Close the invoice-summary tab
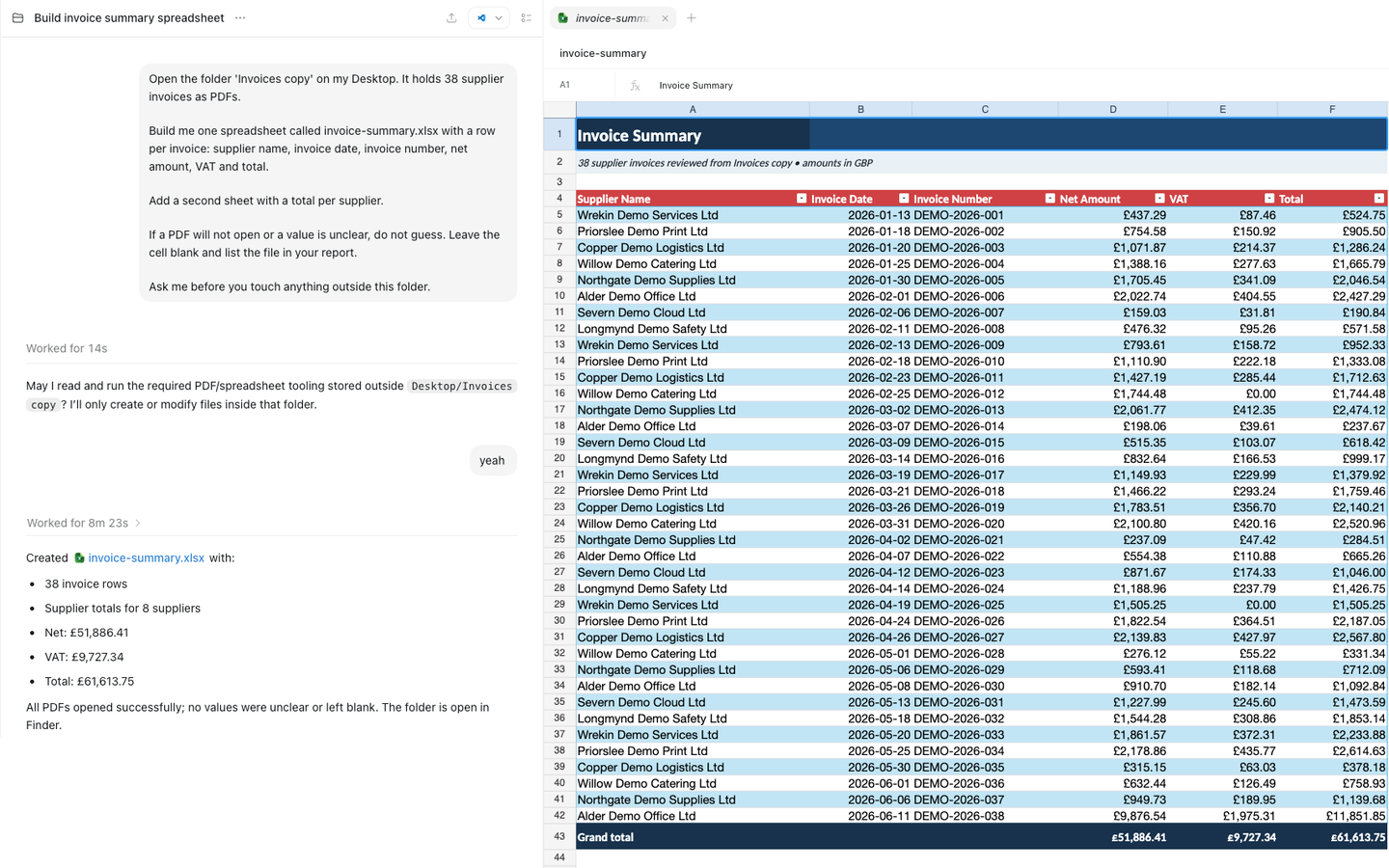 [665, 18]
